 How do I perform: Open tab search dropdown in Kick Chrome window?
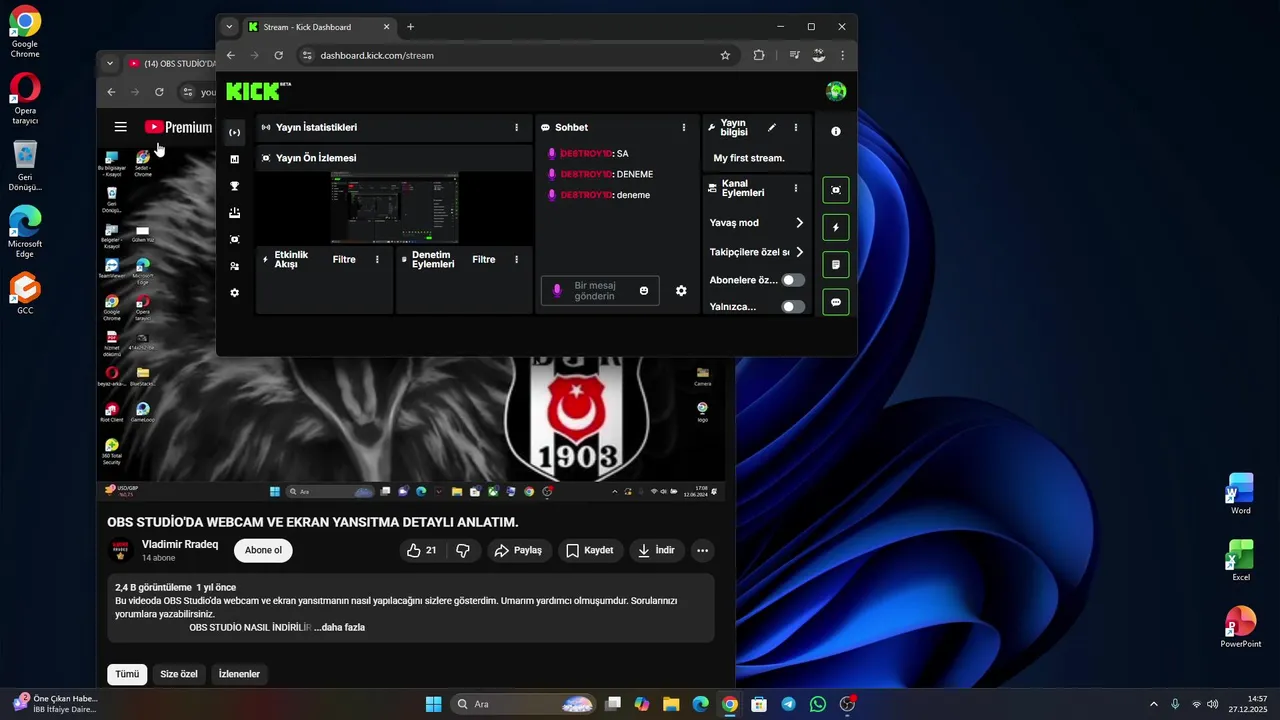229,27
